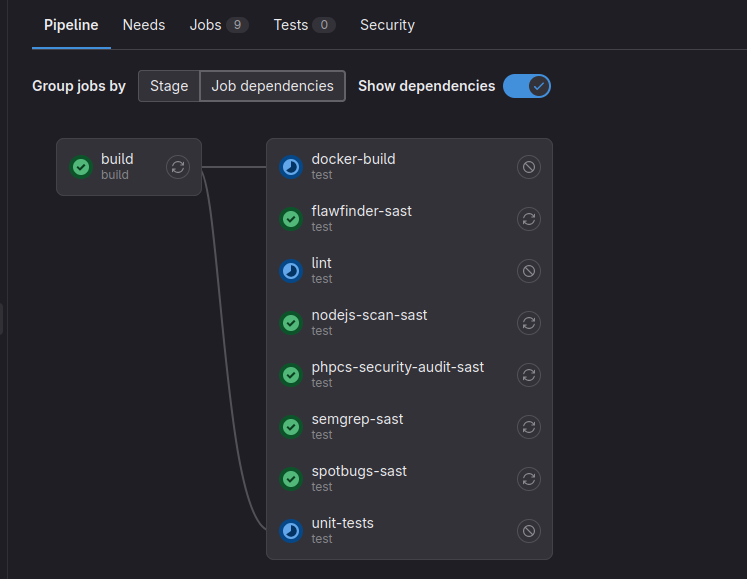Screen dimensions: 747x579
Task: Open the Jobs tab
Action: pyautogui.click(x=218, y=25)
